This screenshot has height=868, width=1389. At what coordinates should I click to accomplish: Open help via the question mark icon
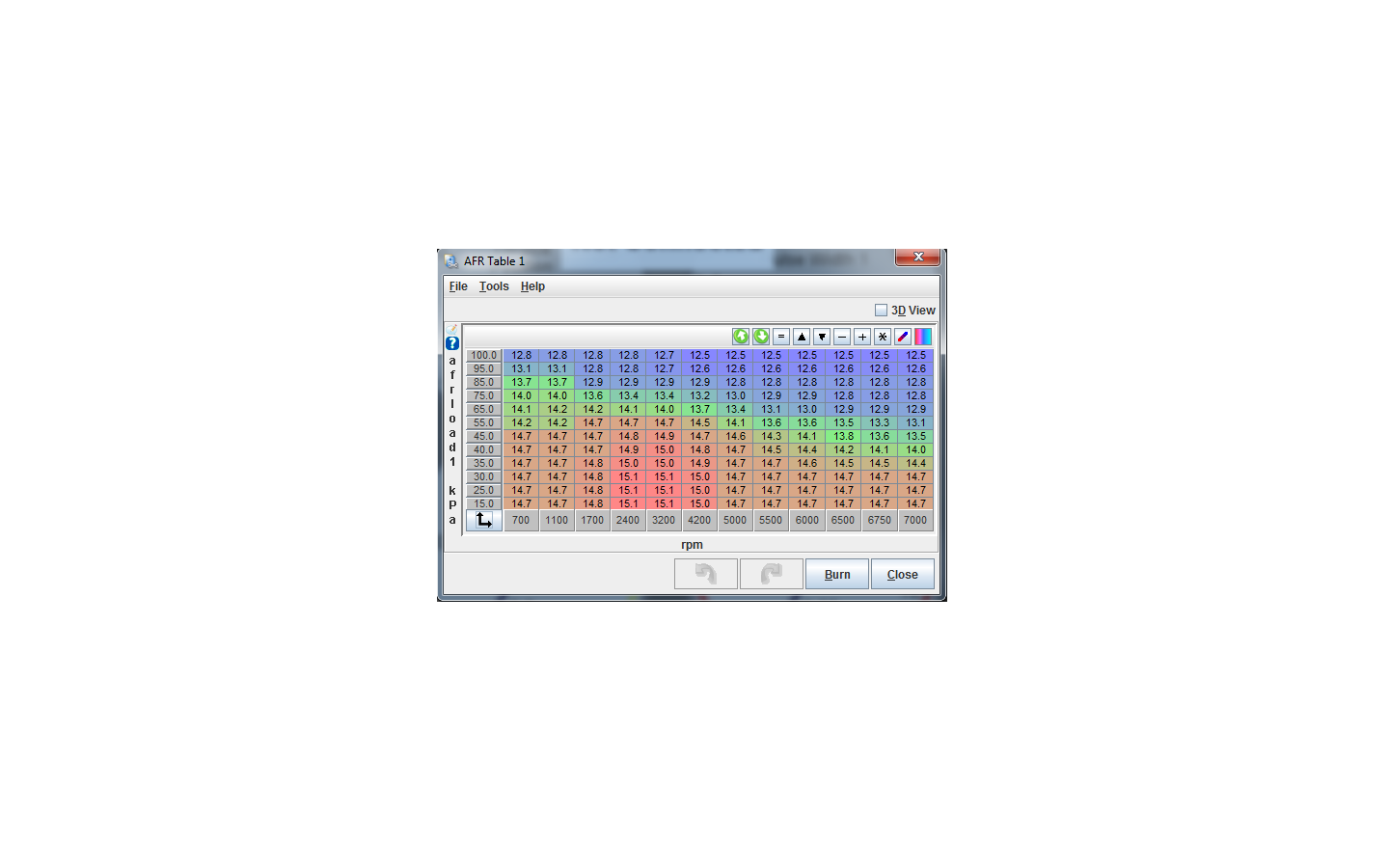click(x=451, y=342)
